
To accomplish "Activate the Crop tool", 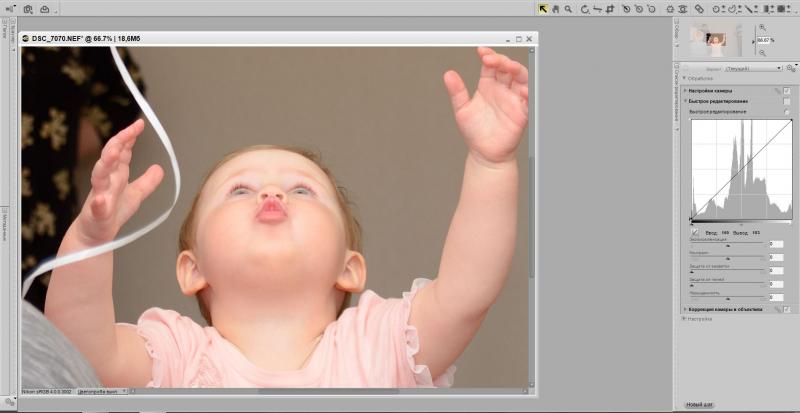I will point(610,9).
